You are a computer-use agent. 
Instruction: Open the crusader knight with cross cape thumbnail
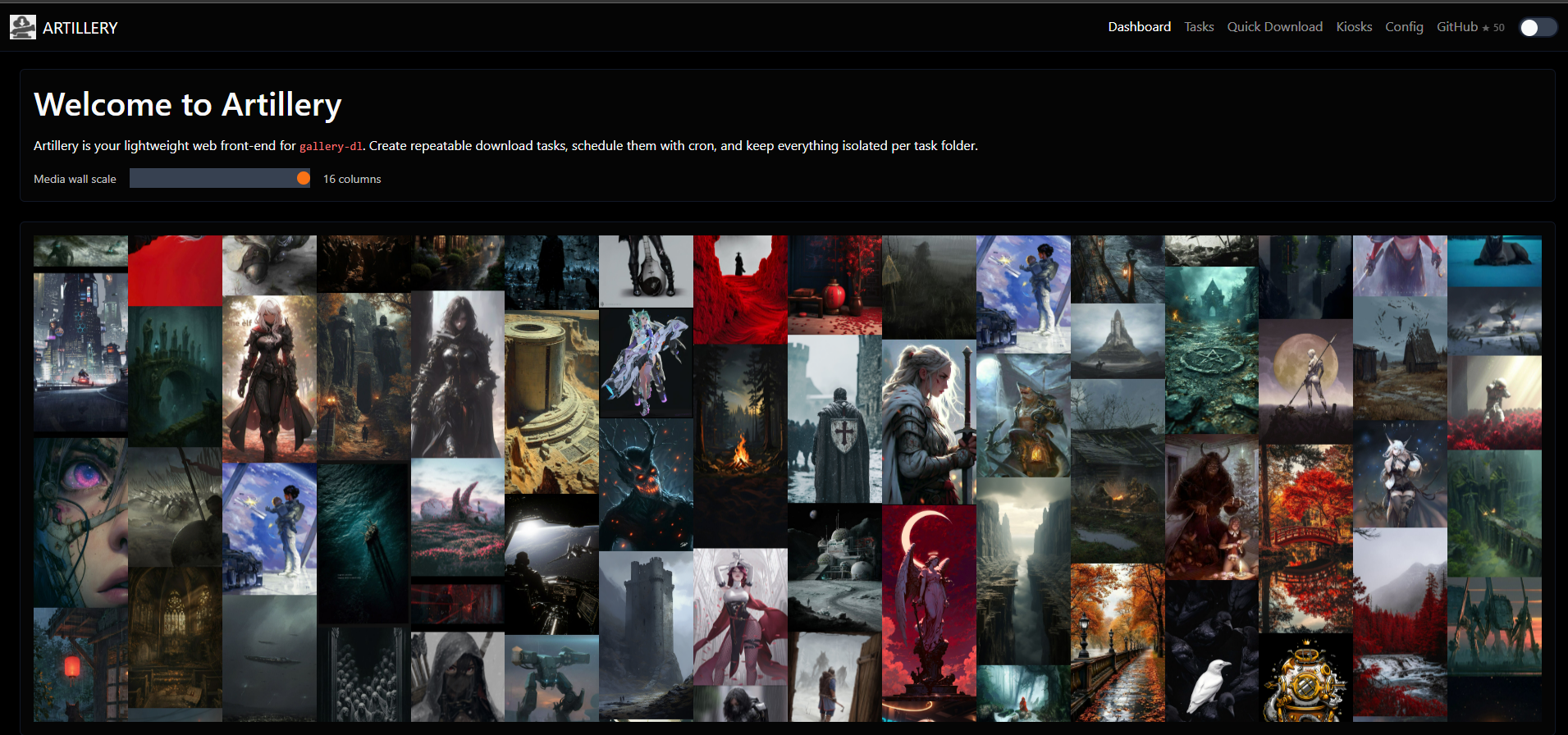tap(834, 419)
